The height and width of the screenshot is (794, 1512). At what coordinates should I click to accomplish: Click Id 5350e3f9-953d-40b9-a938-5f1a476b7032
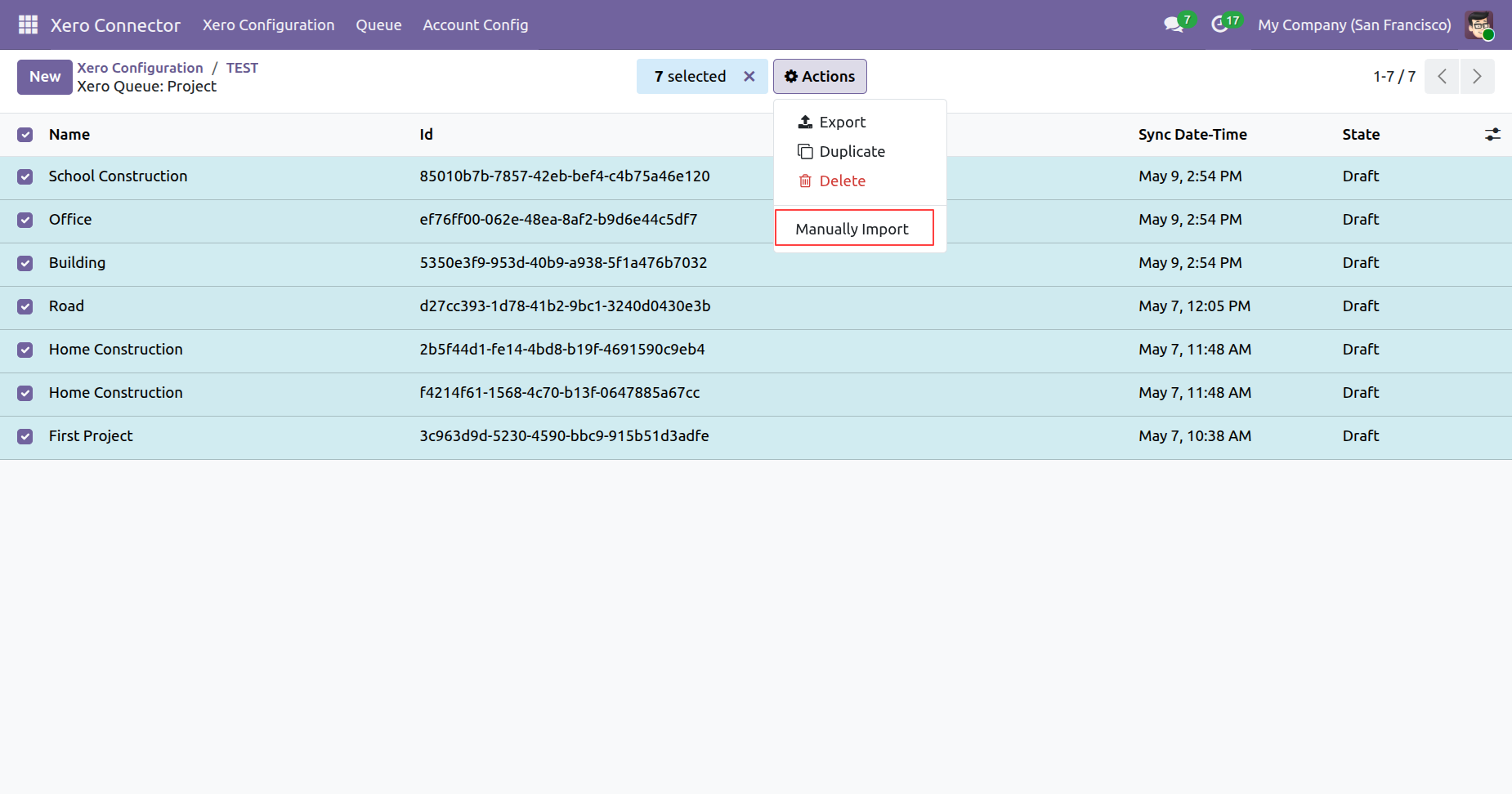(563, 262)
